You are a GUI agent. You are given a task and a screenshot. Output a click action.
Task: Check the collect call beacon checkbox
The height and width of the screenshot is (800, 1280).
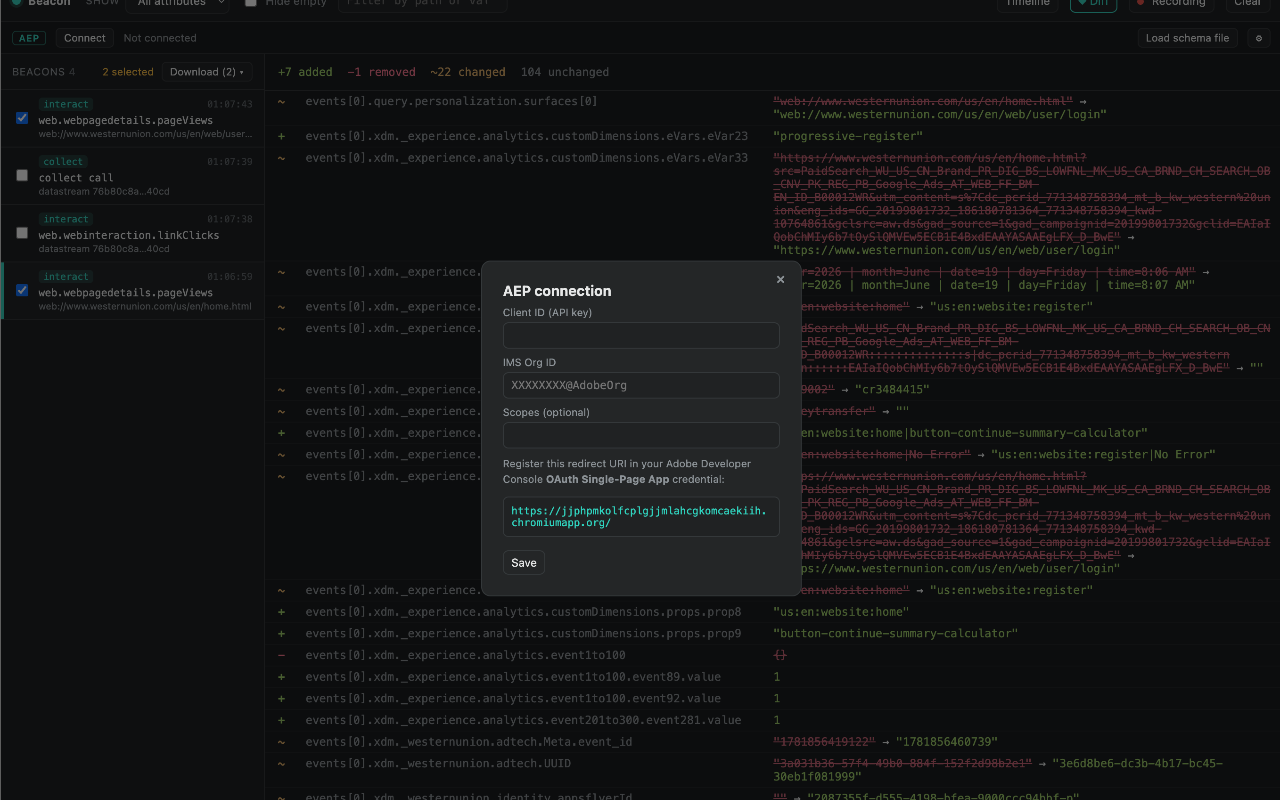coord(22,175)
